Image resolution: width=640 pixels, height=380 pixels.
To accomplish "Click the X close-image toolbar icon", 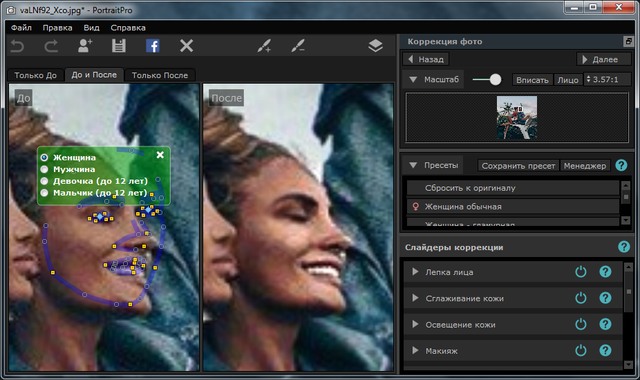I will point(187,46).
